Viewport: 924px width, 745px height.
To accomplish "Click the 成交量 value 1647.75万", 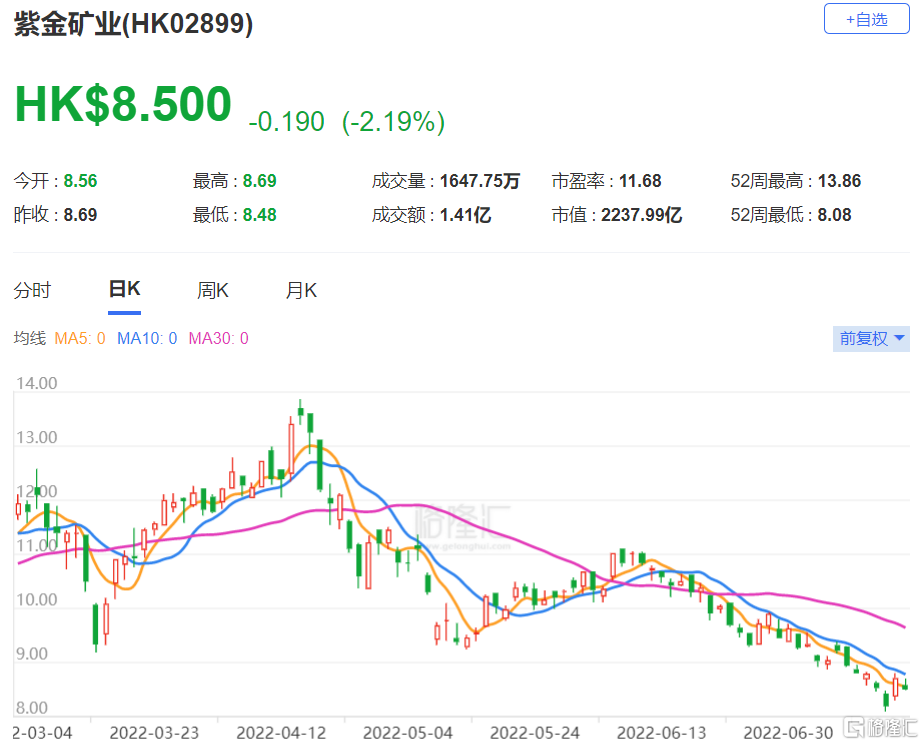I will click(x=480, y=181).
